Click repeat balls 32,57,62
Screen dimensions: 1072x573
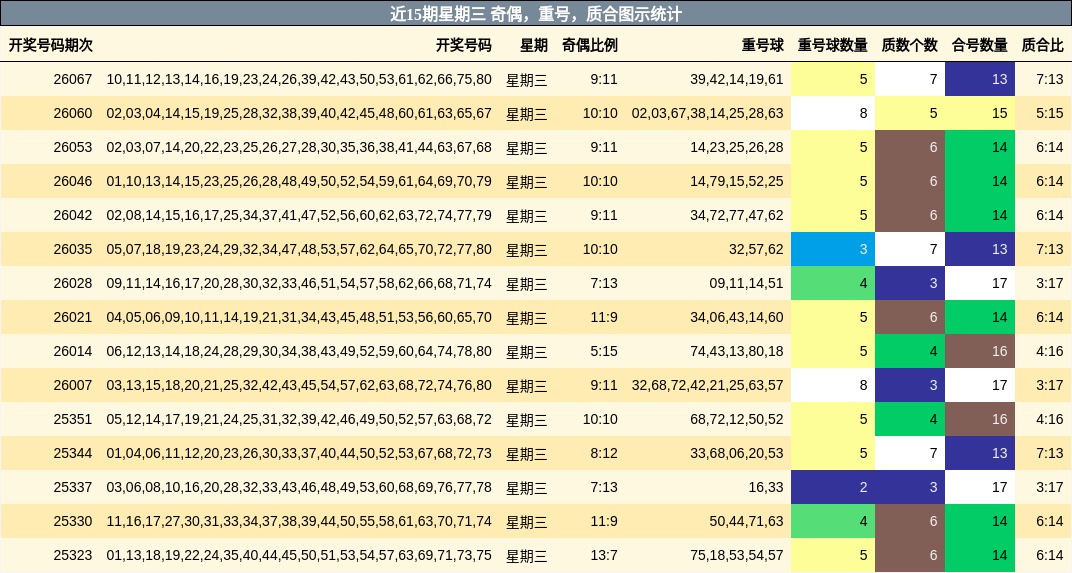click(x=756, y=250)
